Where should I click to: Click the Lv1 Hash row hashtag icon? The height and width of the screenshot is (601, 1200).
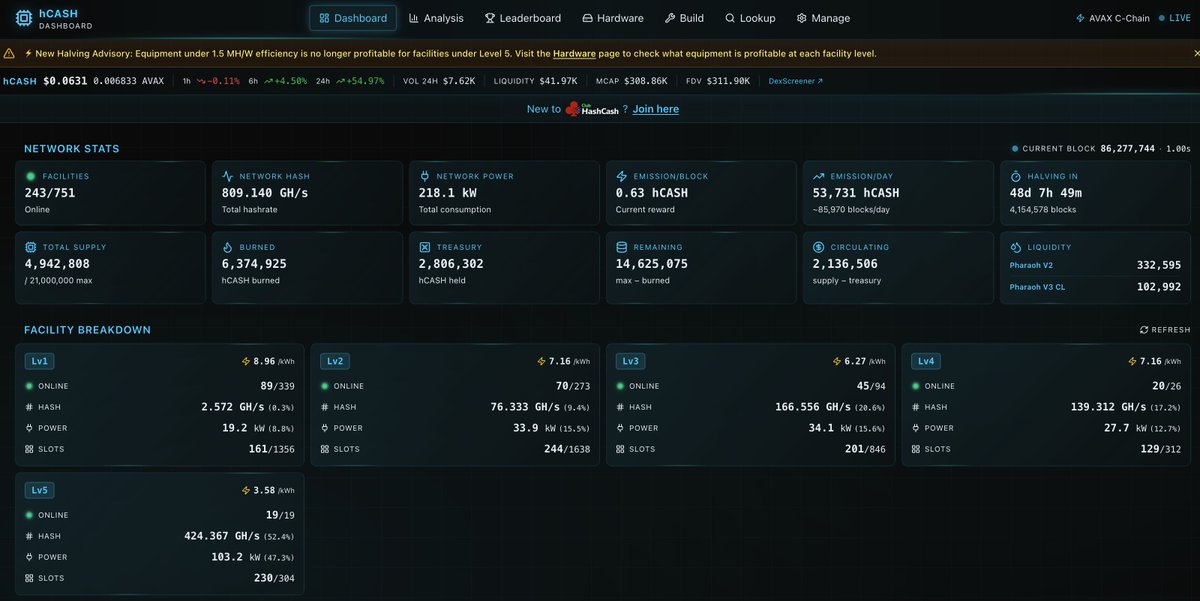(28, 407)
